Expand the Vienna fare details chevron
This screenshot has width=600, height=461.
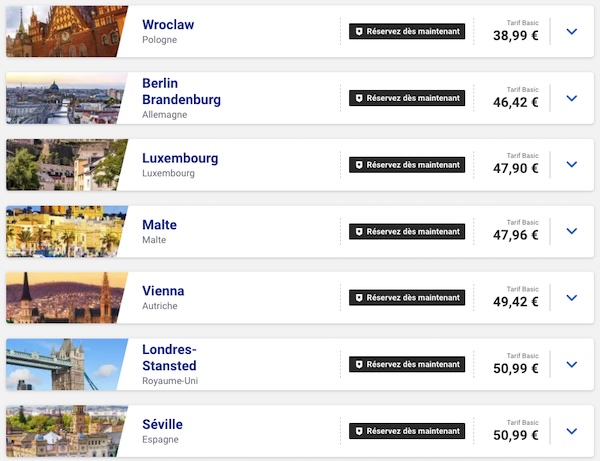571,297
